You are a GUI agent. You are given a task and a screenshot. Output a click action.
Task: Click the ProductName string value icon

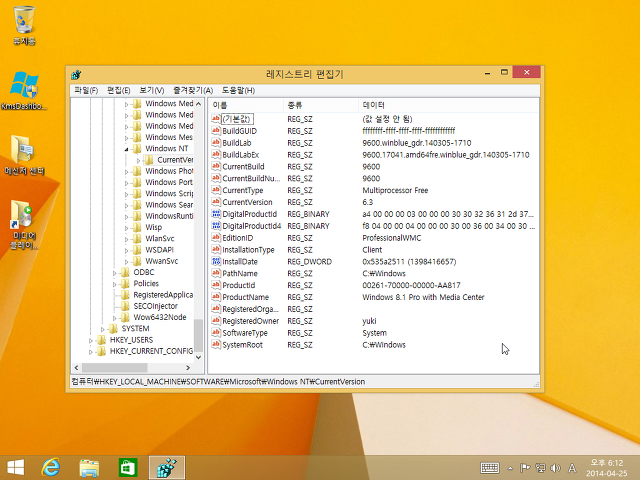[216, 297]
